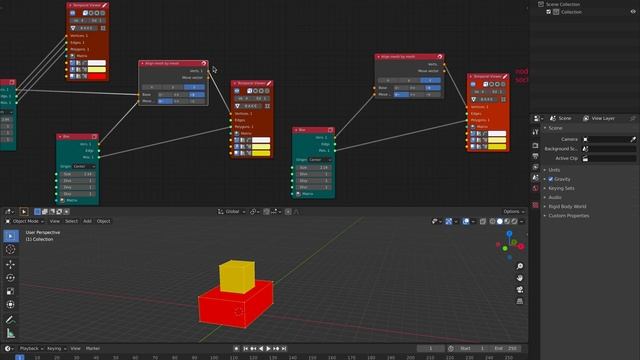Click the use preview range clock icon
This screenshot has height=360, width=640.
451,349
